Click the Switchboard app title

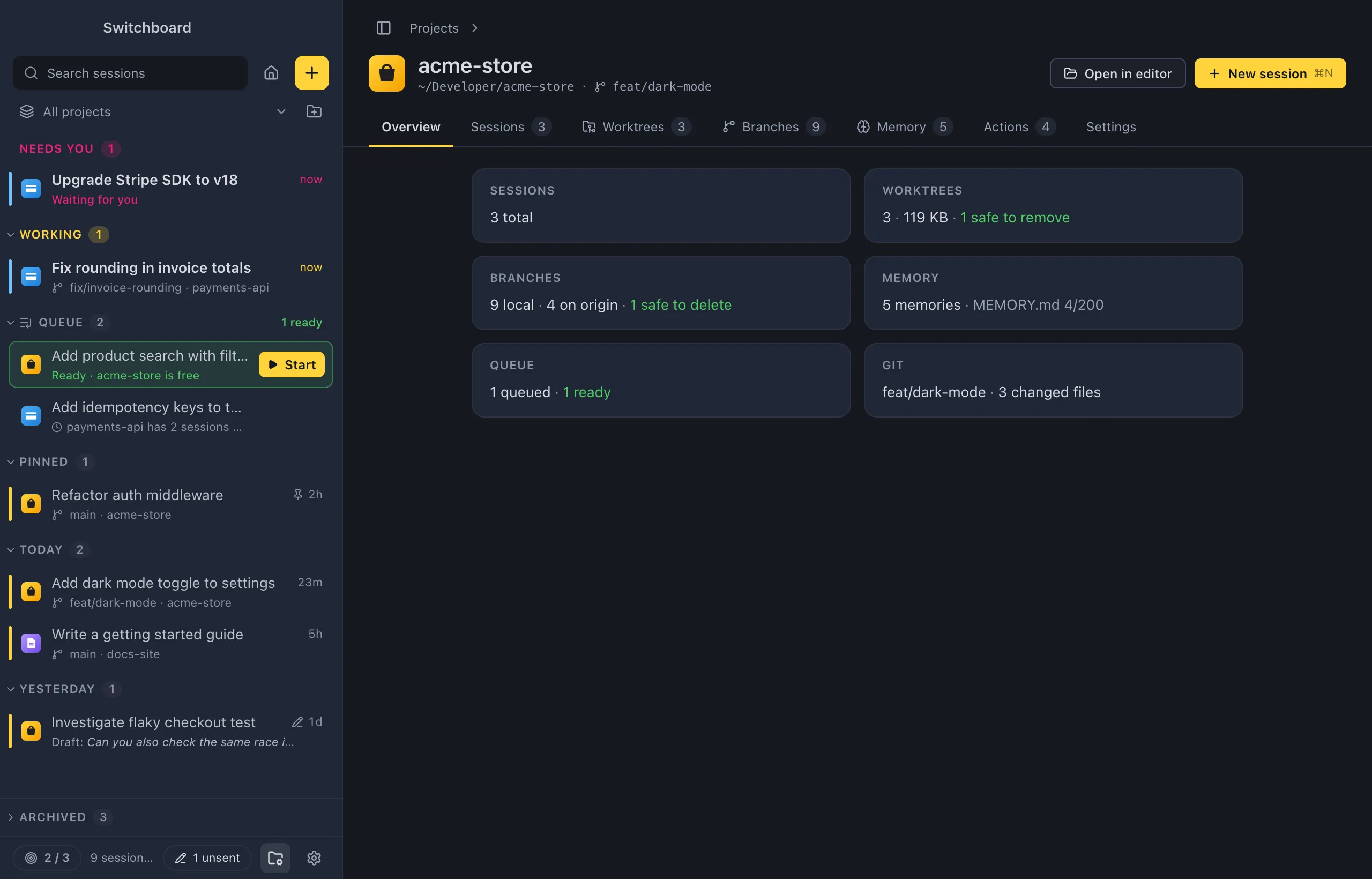[x=147, y=27]
